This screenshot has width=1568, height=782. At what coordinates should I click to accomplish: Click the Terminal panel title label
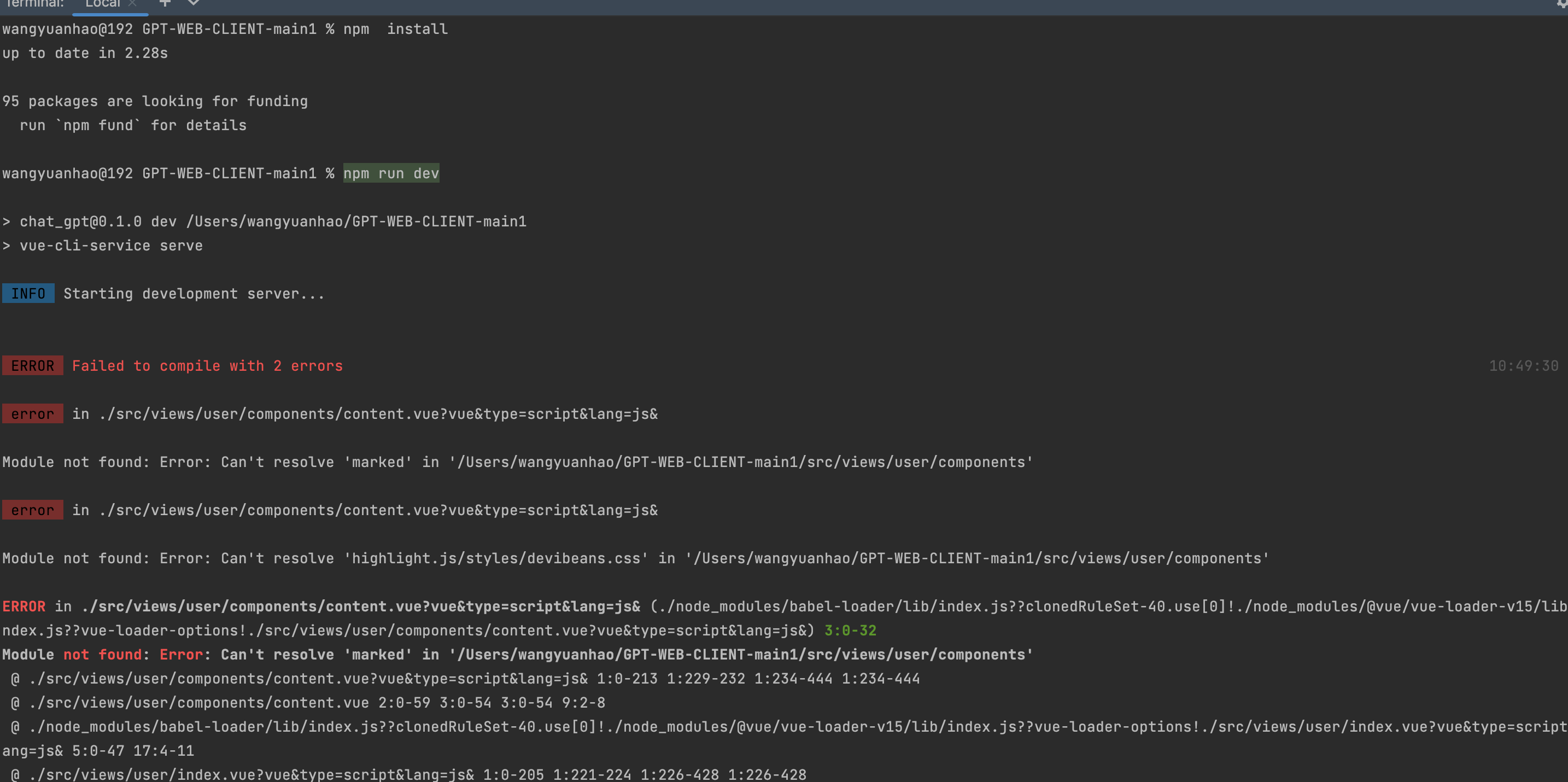[34, 4]
